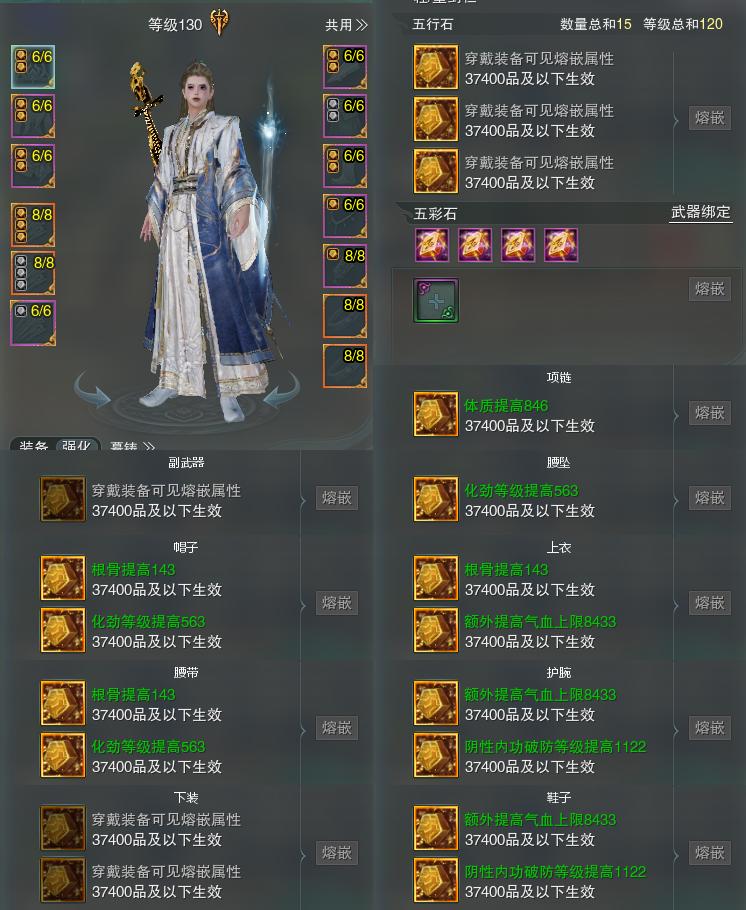Select the bottom-right 8/8 equipment slot
746x910 pixels.
[x=345, y=366]
